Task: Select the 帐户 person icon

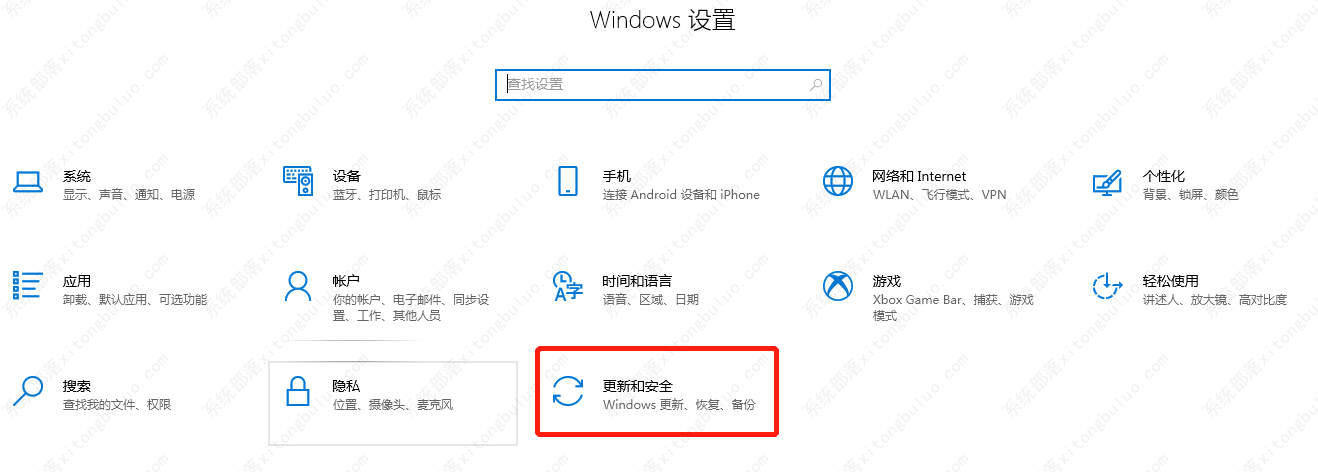Action: (x=298, y=286)
